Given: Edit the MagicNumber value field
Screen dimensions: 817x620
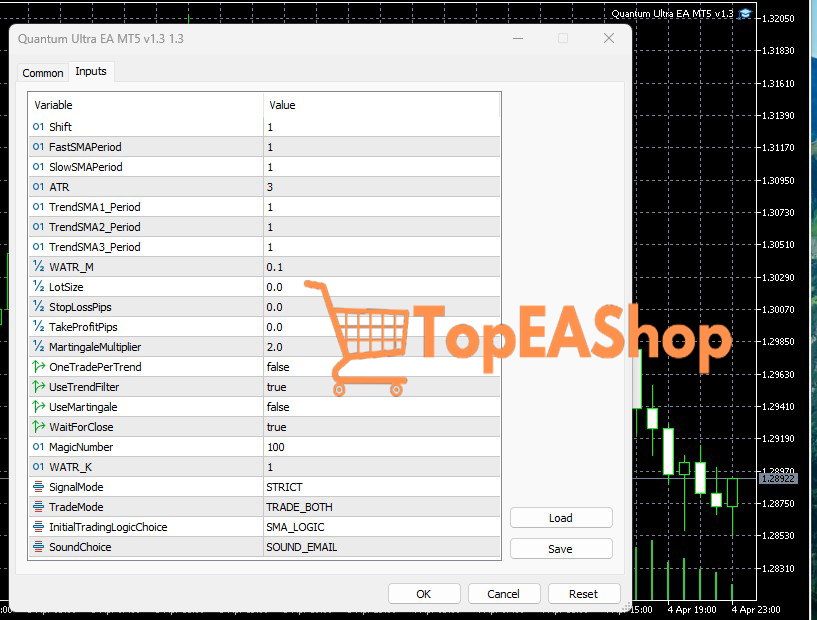Looking at the screenshot, I should [380, 447].
